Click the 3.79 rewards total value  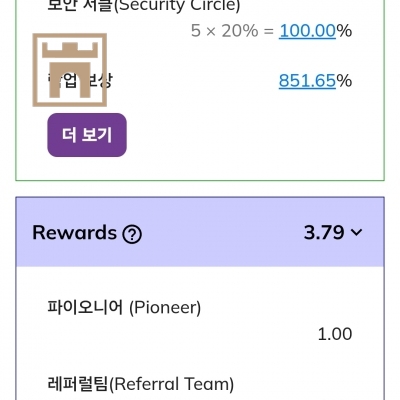(324, 232)
